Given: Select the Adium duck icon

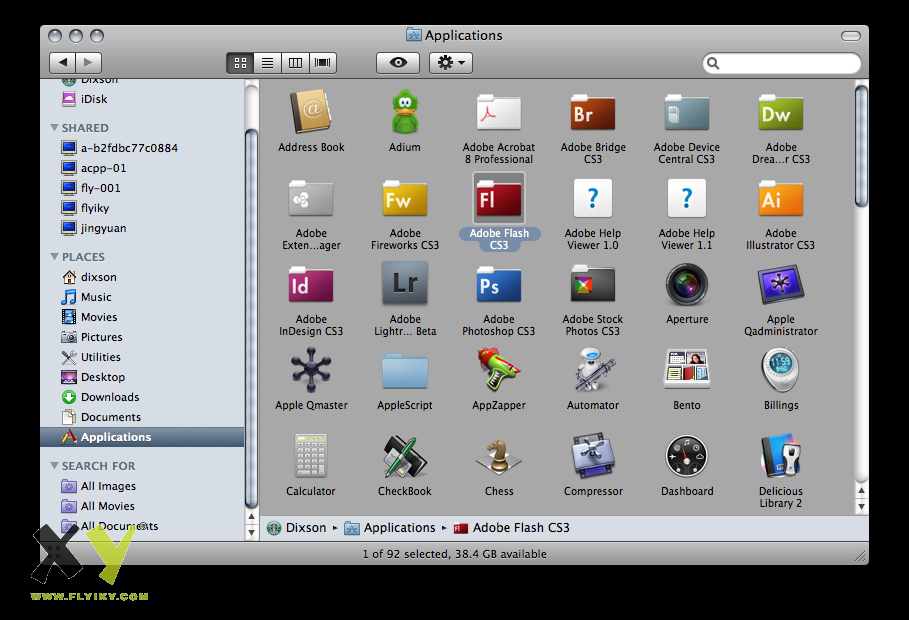Looking at the screenshot, I should 405,111.
